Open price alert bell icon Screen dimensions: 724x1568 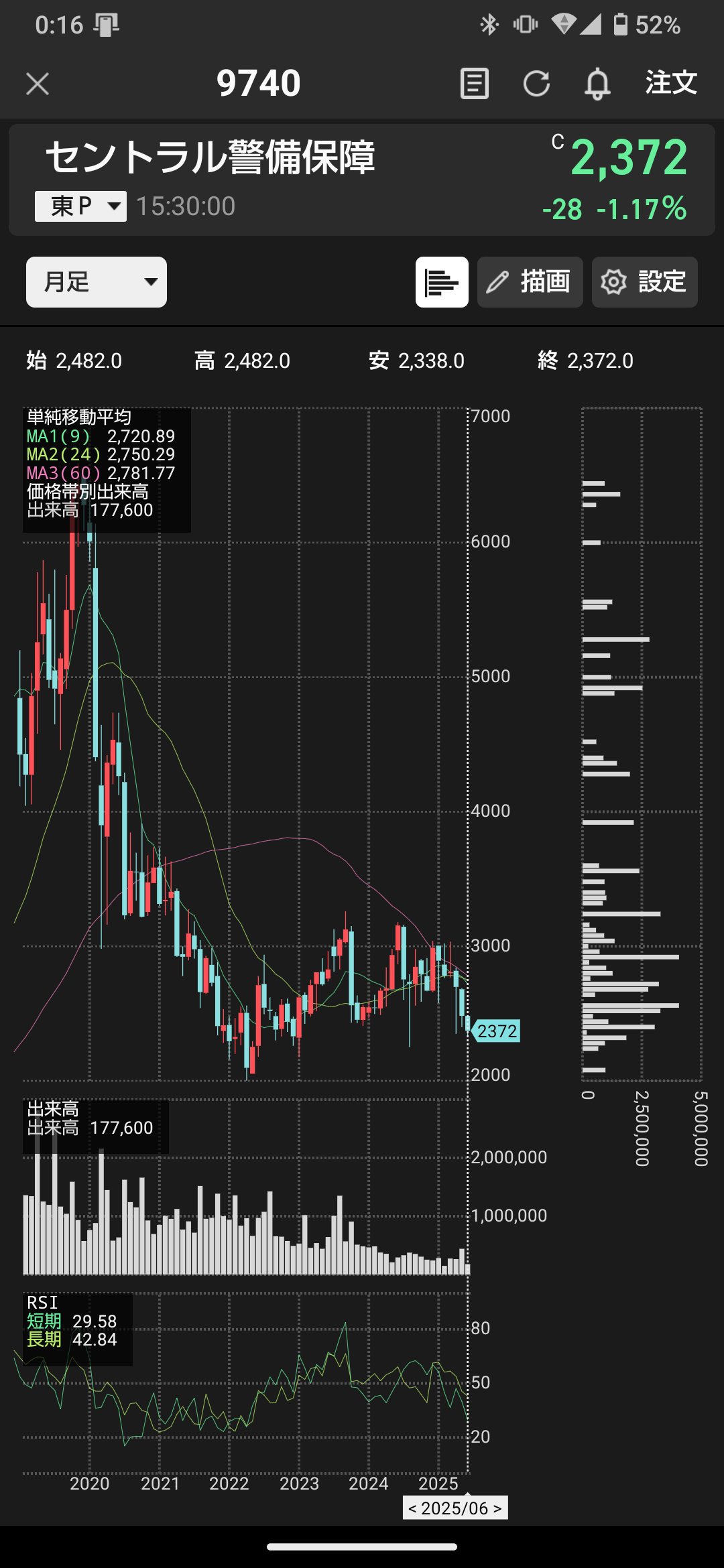pos(597,84)
